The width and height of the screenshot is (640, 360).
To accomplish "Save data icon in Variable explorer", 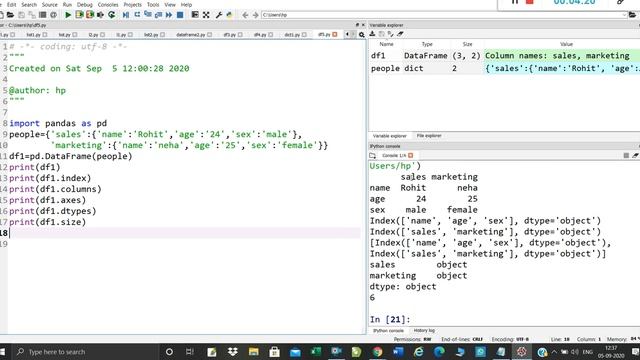I will click(x=382, y=34).
